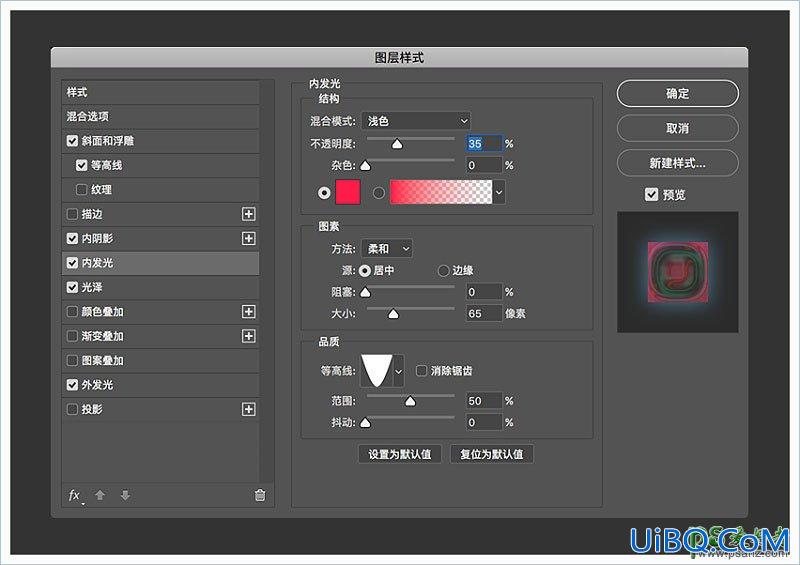800x565 pixels.
Task: Toggle the 消除锯齿 checkbox
Action: click(421, 371)
